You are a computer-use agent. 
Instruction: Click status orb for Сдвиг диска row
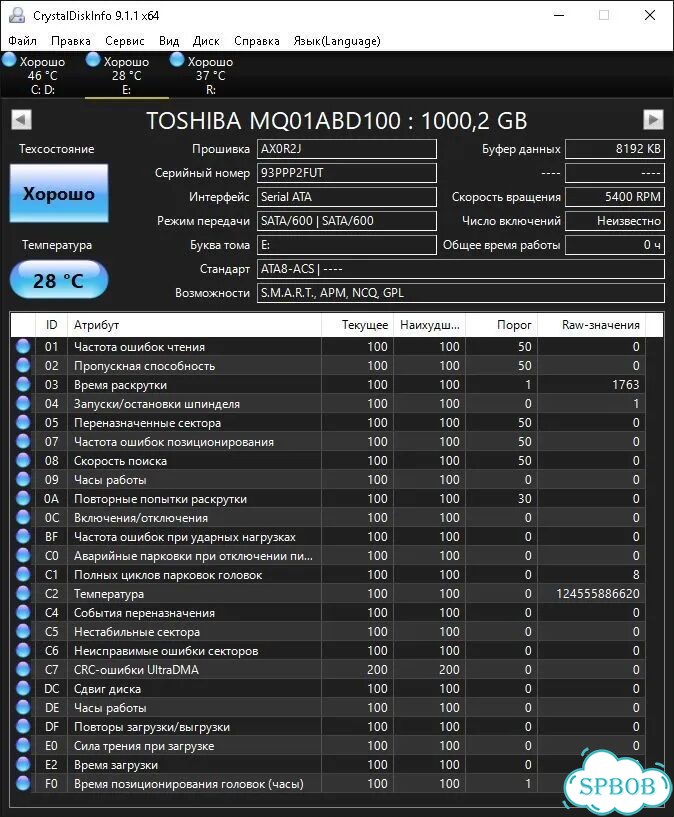pos(23,688)
